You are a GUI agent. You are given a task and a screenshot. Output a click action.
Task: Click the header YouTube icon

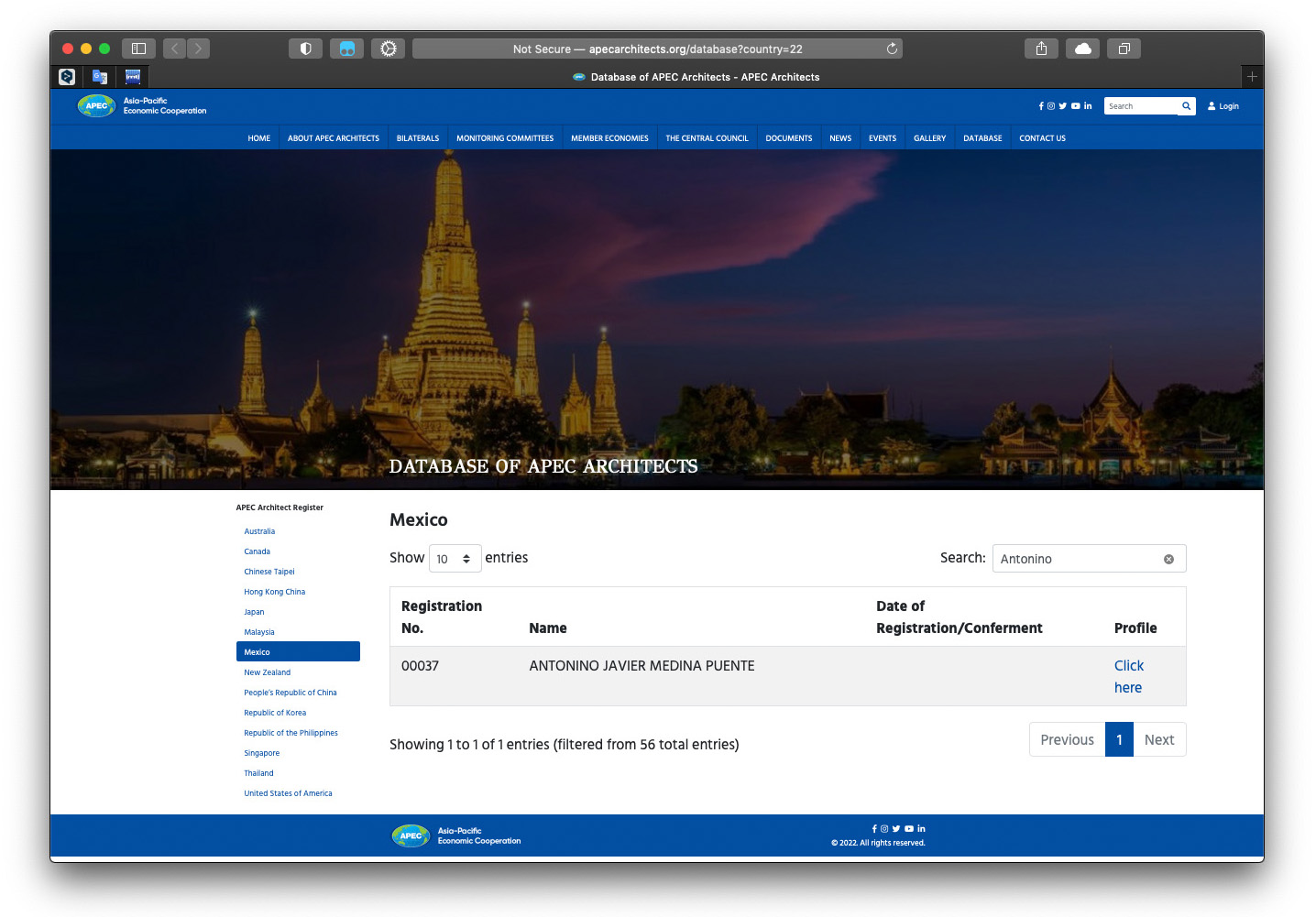click(x=1076, y=106)
